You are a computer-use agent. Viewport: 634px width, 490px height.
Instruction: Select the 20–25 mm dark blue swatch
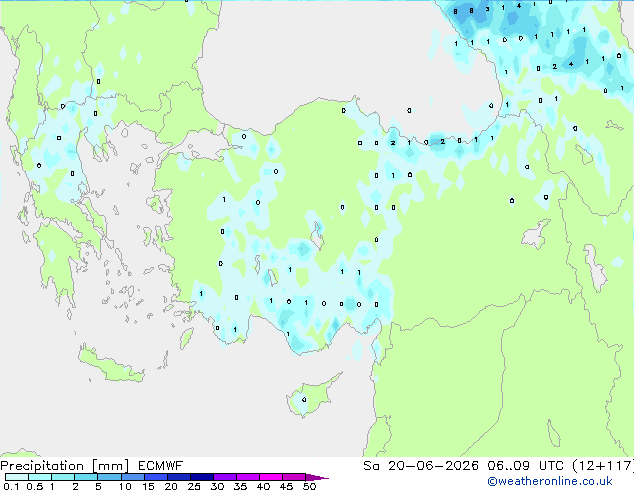click(179, 477)
